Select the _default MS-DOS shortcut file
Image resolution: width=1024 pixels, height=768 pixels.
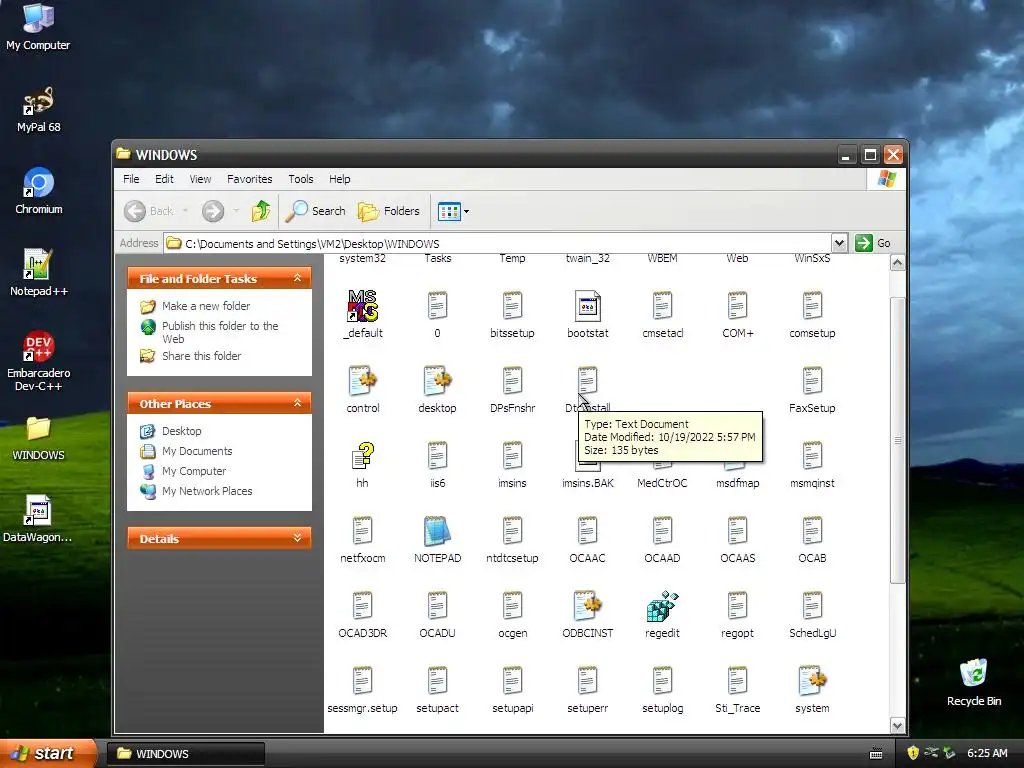click(x=362, y=306)
